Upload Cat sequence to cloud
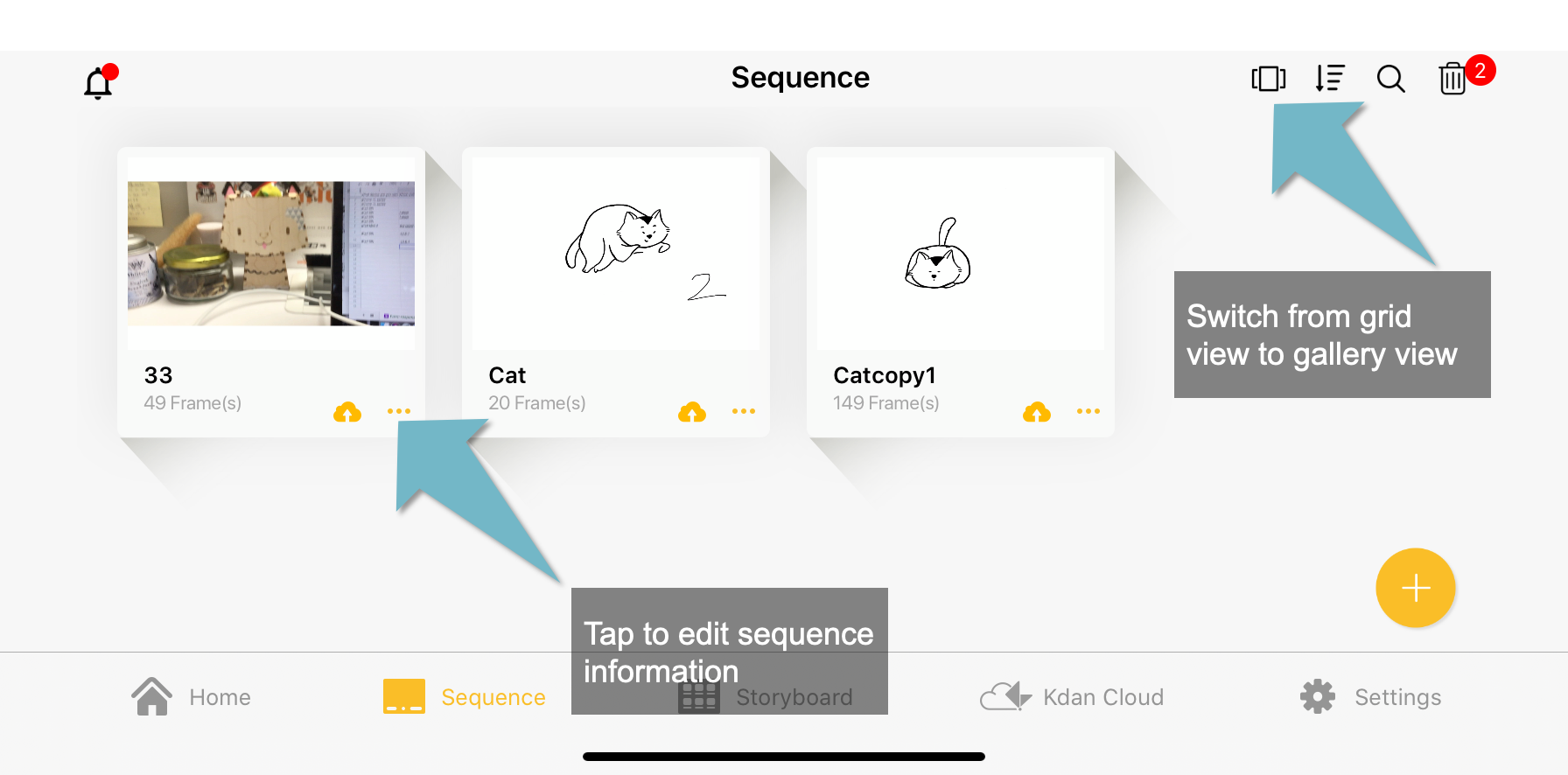This screenshot has height=775, width=1568. point(692,412)
